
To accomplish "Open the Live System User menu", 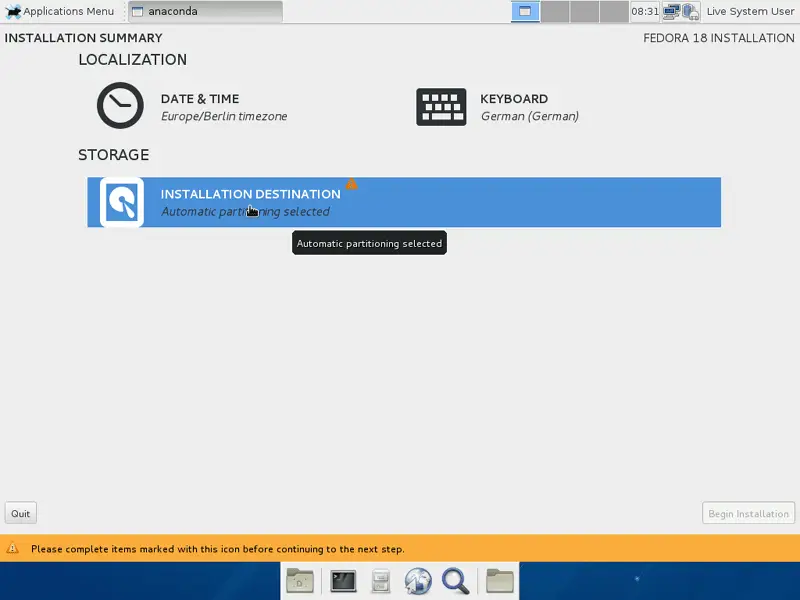I will coord(750,11).
